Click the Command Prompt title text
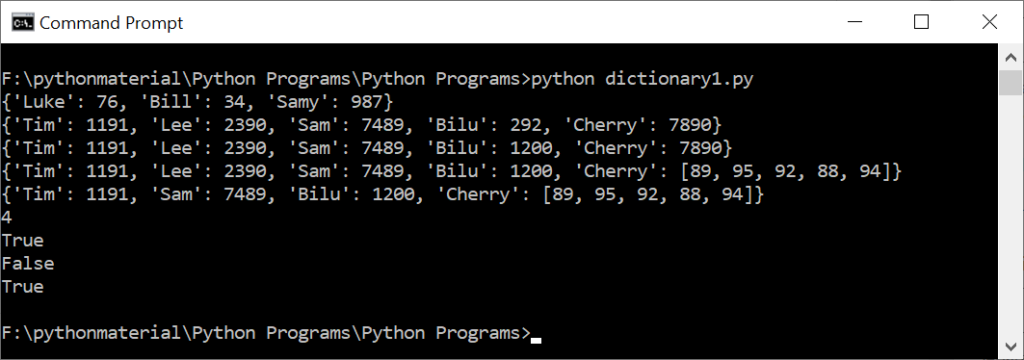This screenshot has height=360, width=1024. [x=112, y=23]
